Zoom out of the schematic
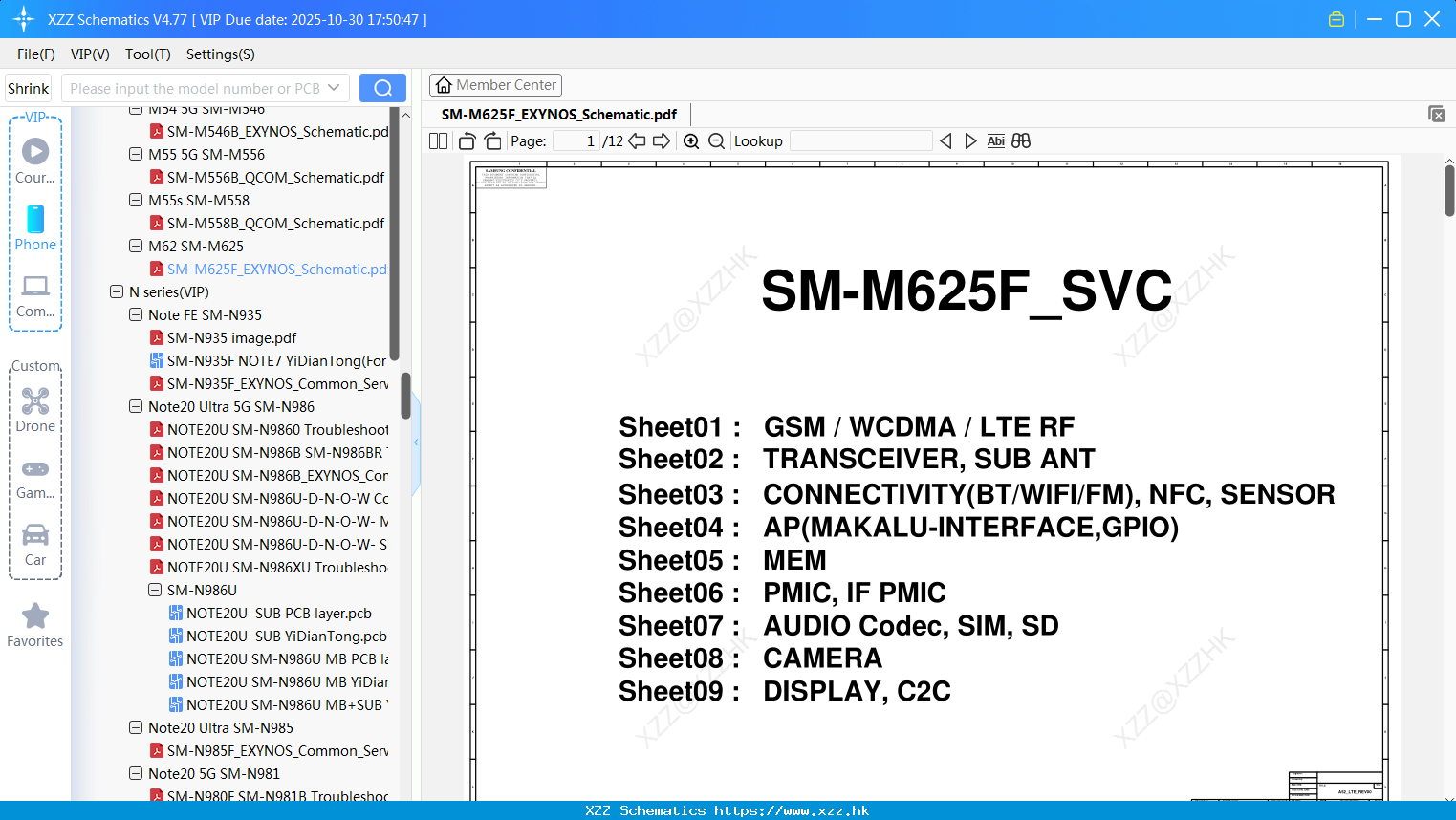This screenshot has height=820, width=1456. click(717, 141)
